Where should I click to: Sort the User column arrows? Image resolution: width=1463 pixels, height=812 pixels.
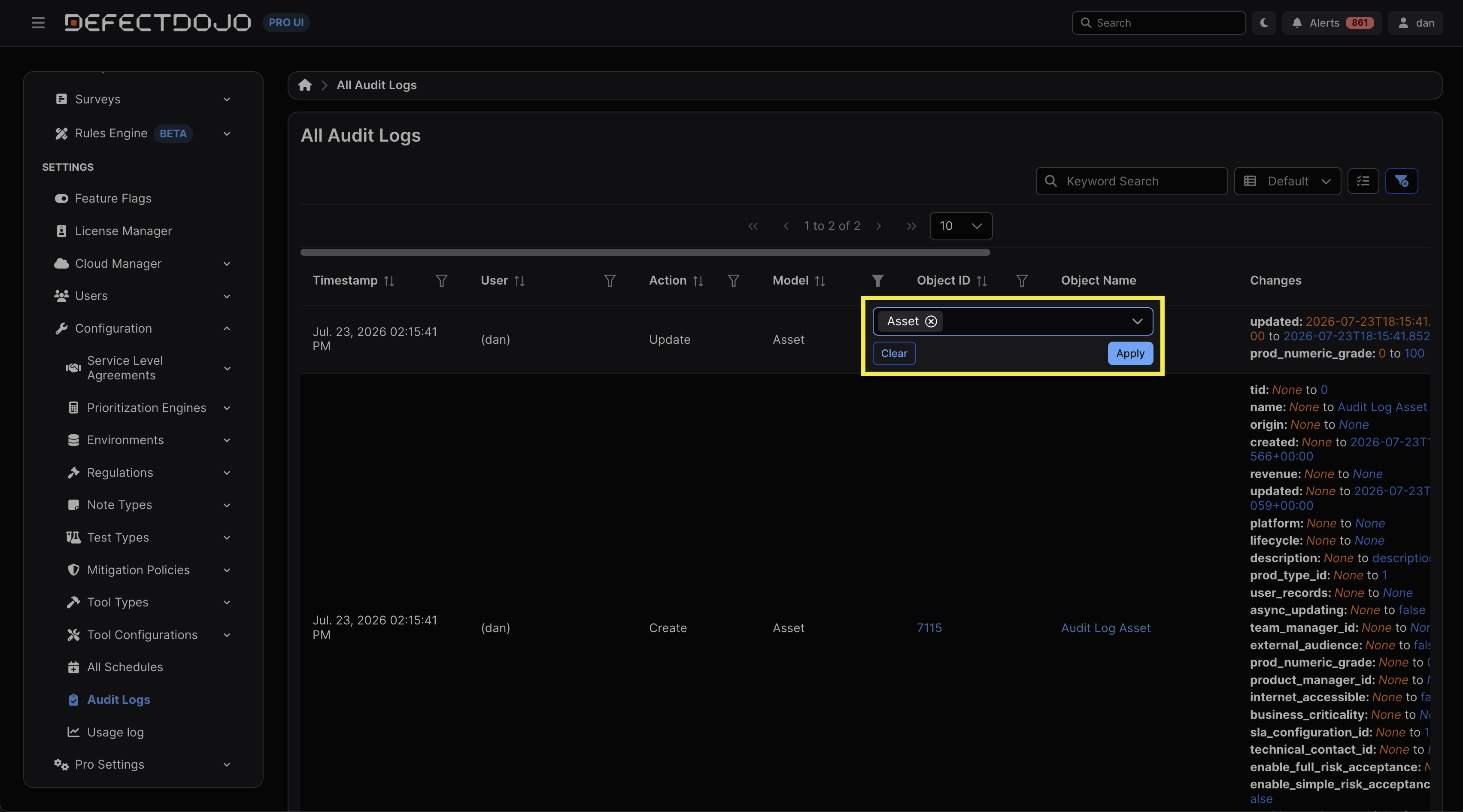pos(519,281)
